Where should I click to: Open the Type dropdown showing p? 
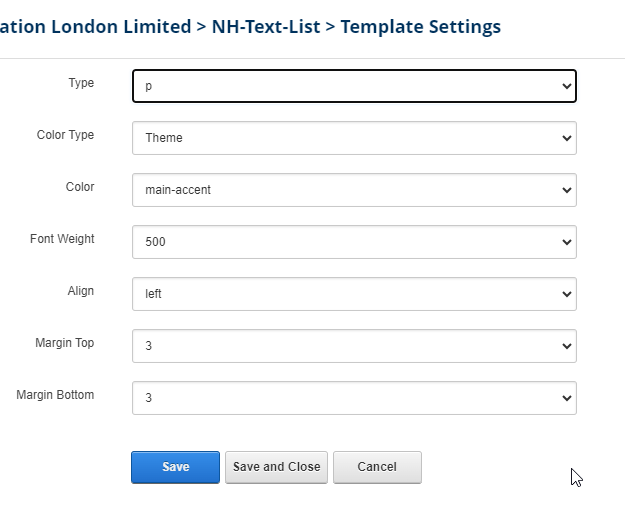pyautogui.click(x=354, y=86)
